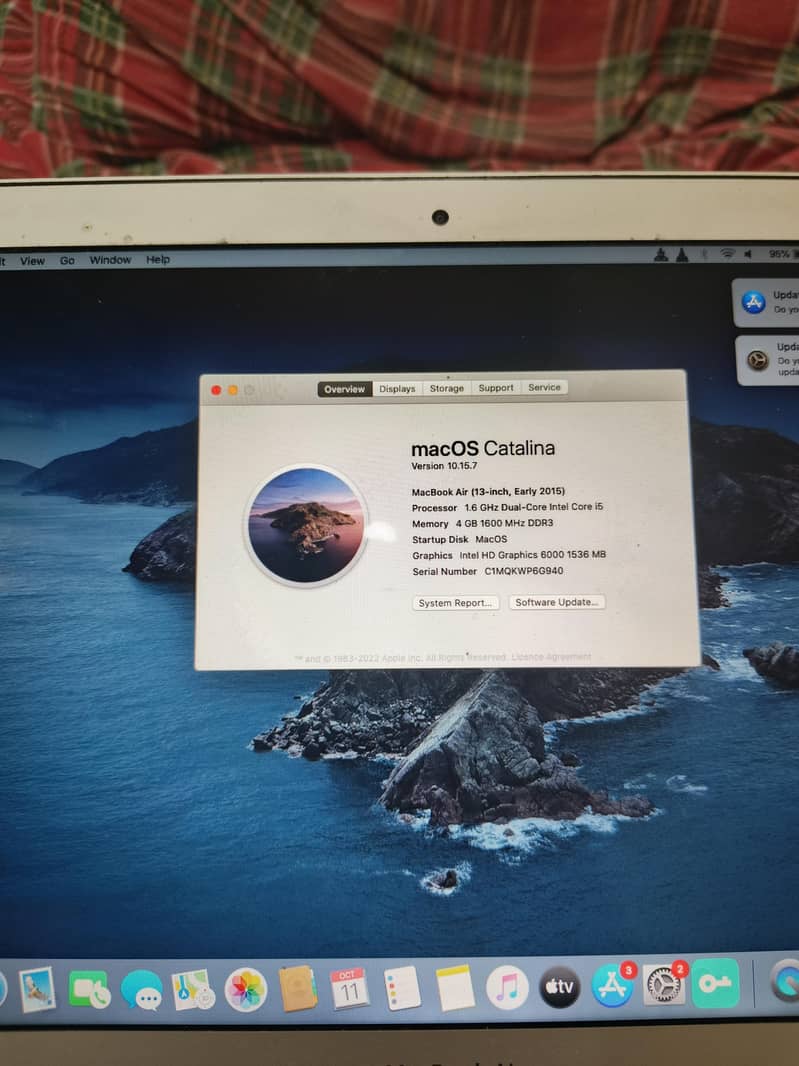Screen dimensions: 799x1066
Task: Open Maps from the dock
Action: click(193, 990)
